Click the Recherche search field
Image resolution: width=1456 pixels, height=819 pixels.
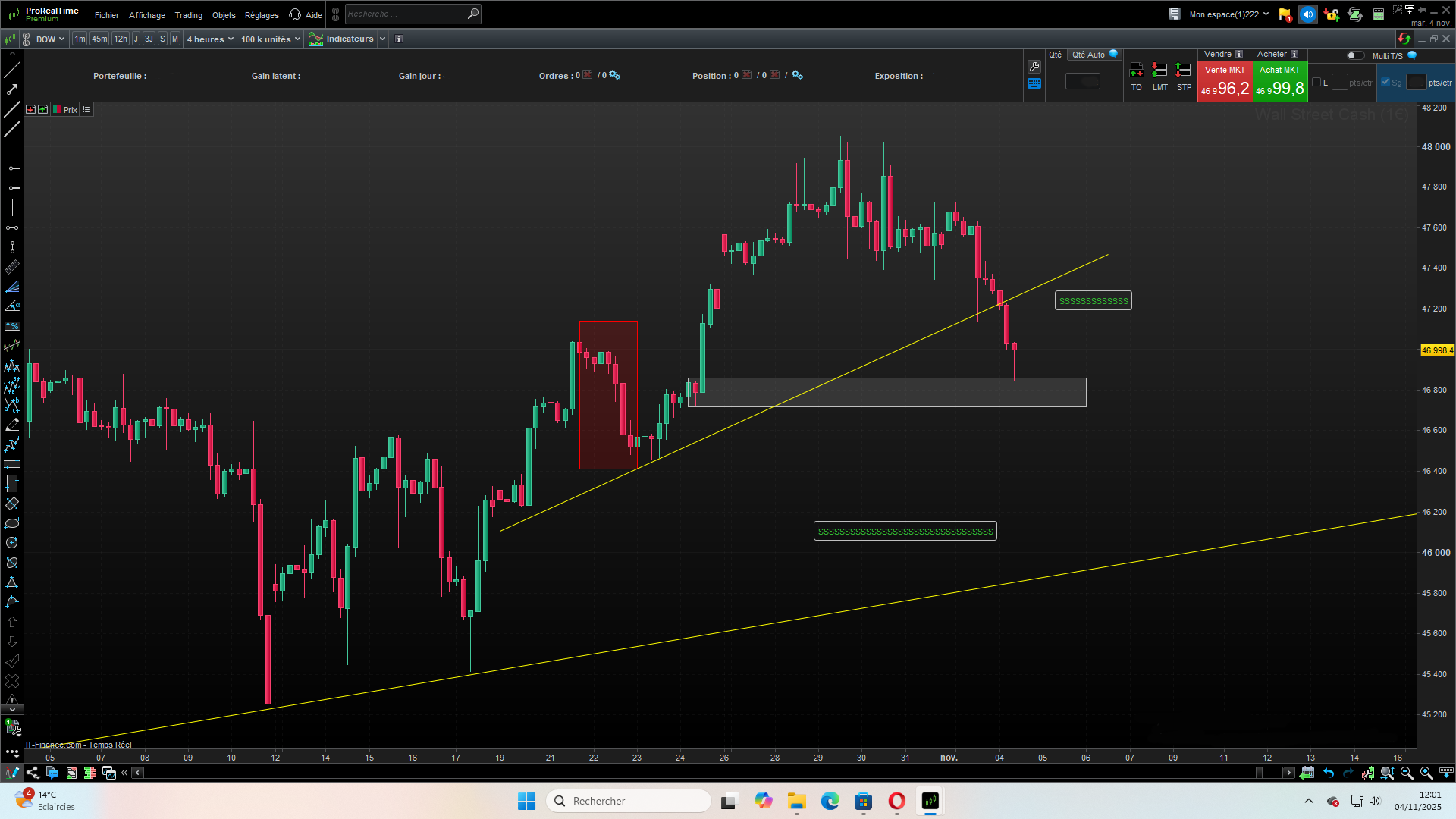[406, 14]
